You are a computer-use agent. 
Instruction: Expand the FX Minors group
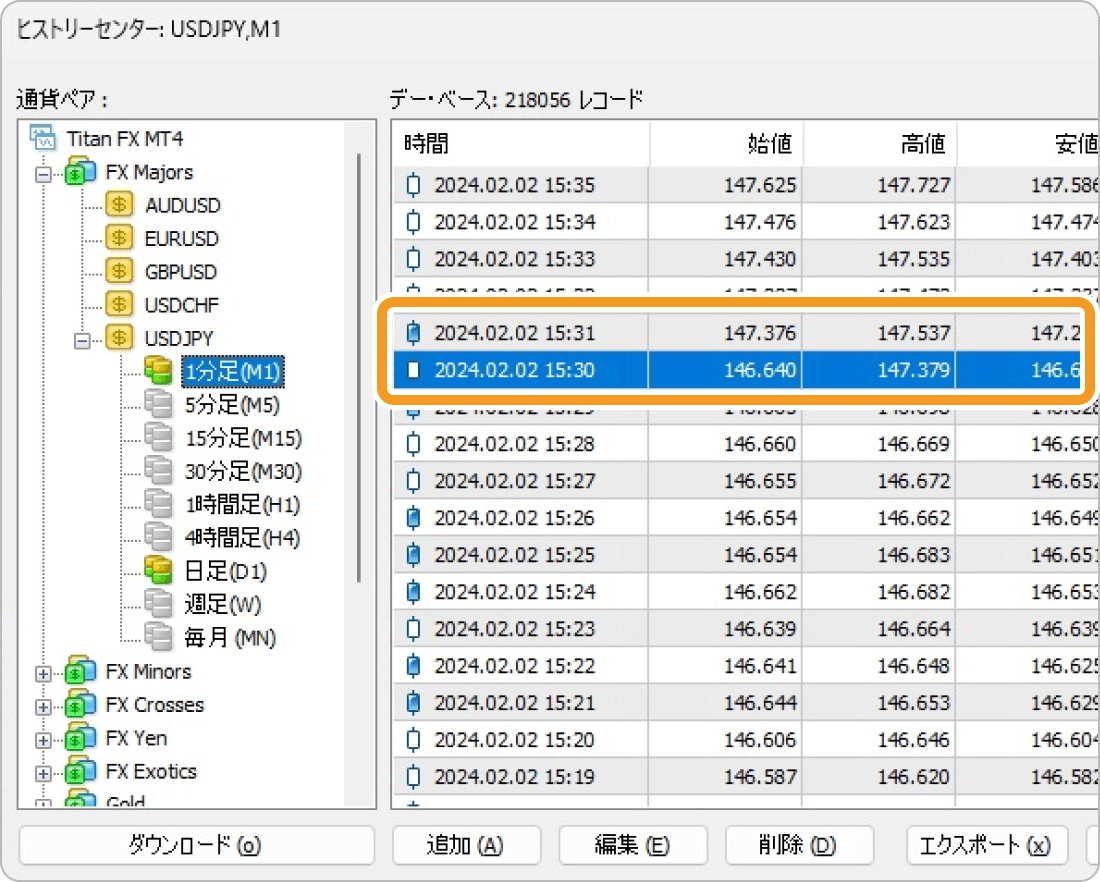coord(43,674)
